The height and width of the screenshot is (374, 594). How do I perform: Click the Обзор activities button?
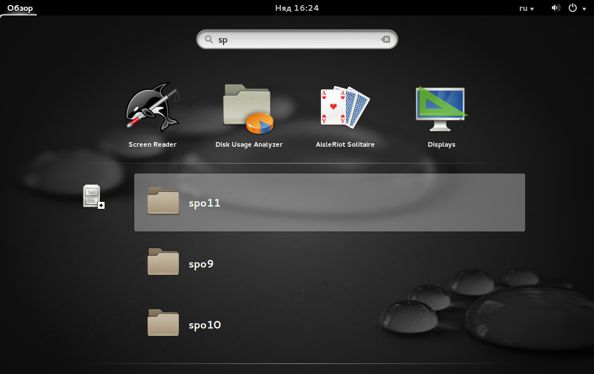(x=20, y=8)
